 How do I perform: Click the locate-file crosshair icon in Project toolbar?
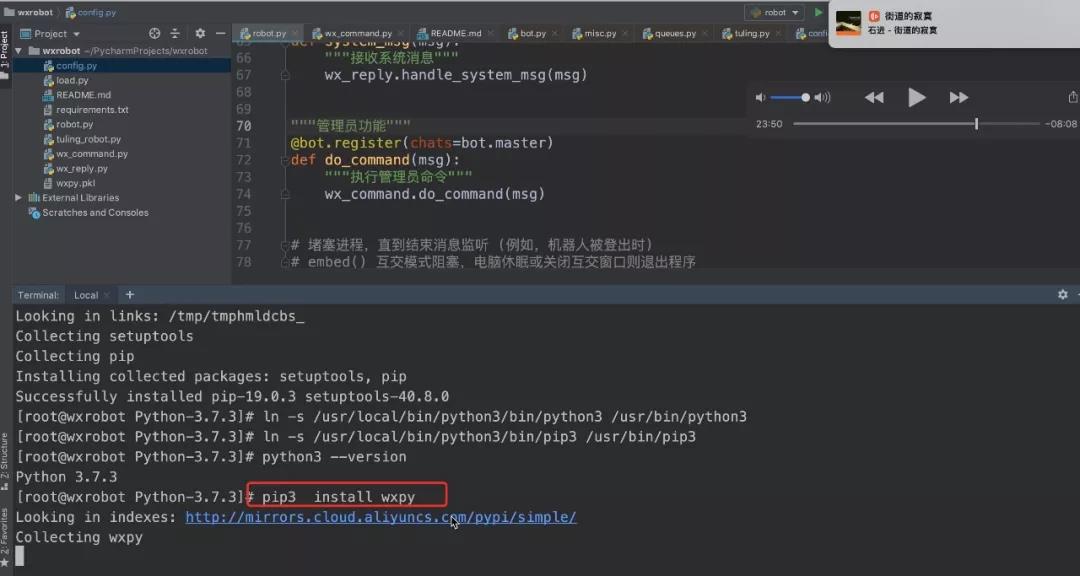[x=155, y=33]
